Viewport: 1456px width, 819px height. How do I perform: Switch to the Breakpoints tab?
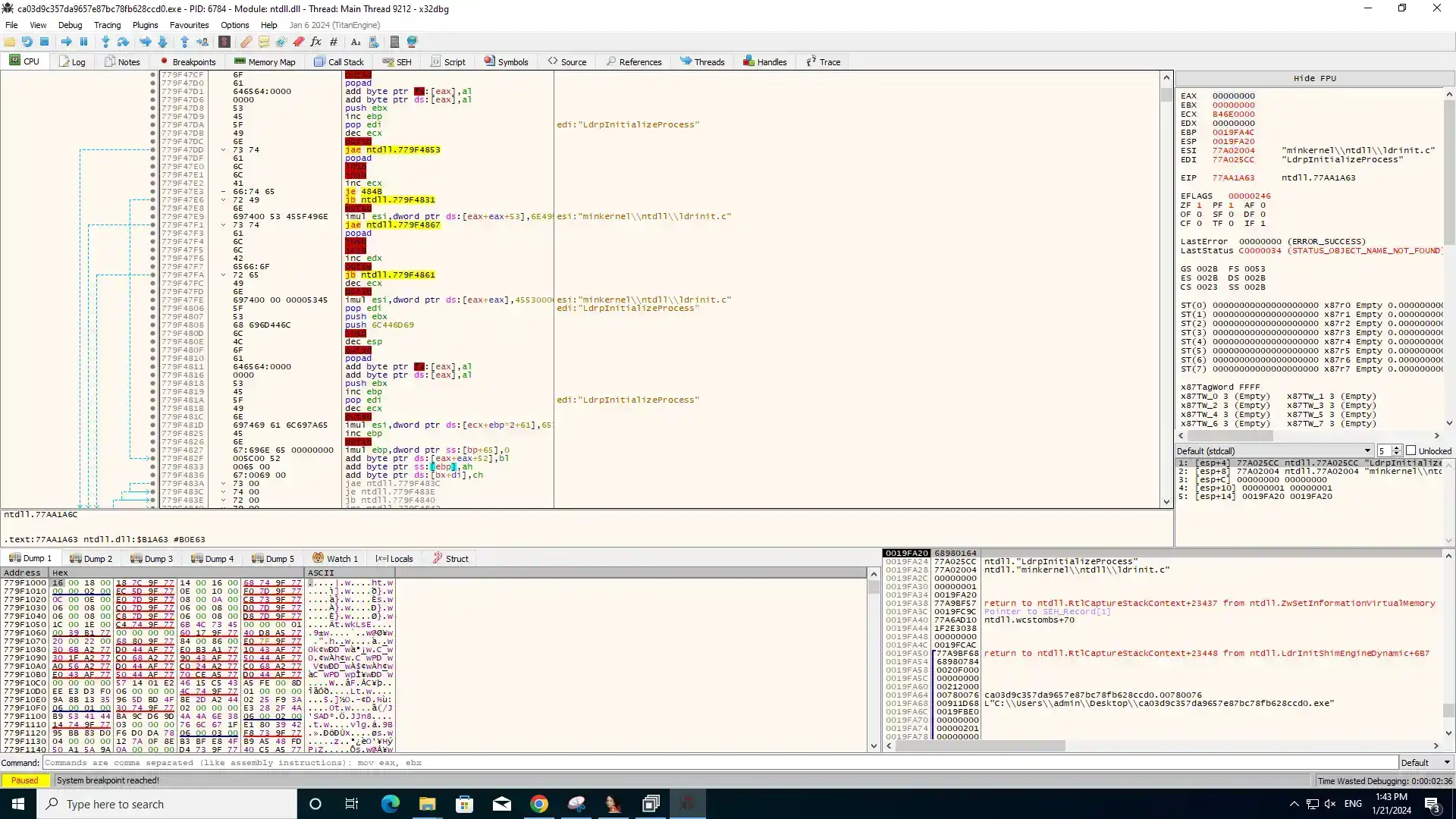click(x=187, y=61)
